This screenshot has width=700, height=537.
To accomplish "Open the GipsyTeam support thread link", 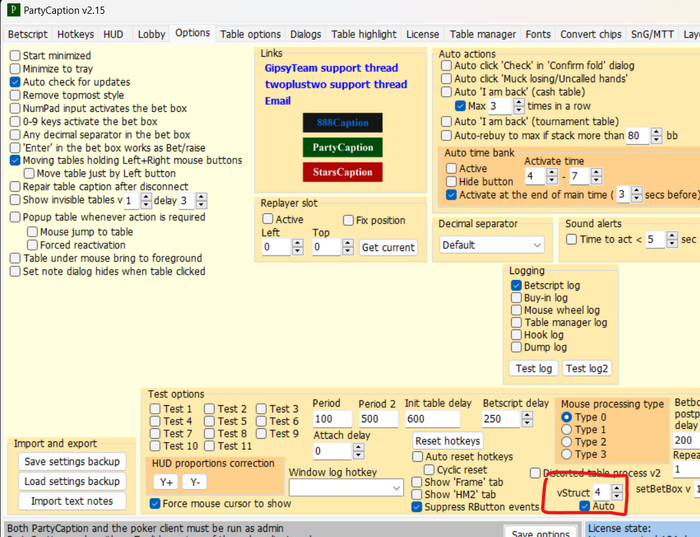I will tap(330, 68).
